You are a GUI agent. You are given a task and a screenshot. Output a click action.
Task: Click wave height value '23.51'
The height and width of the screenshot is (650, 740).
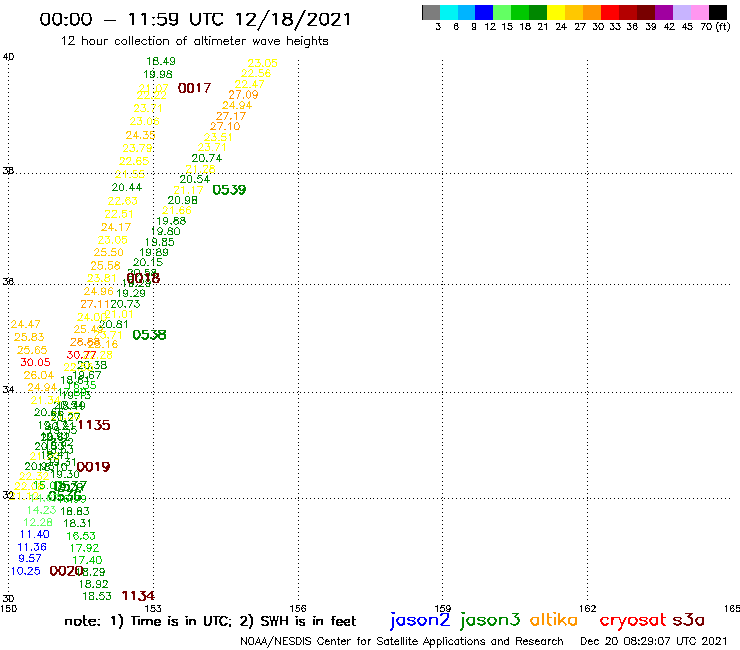click(x=218, y=137)
